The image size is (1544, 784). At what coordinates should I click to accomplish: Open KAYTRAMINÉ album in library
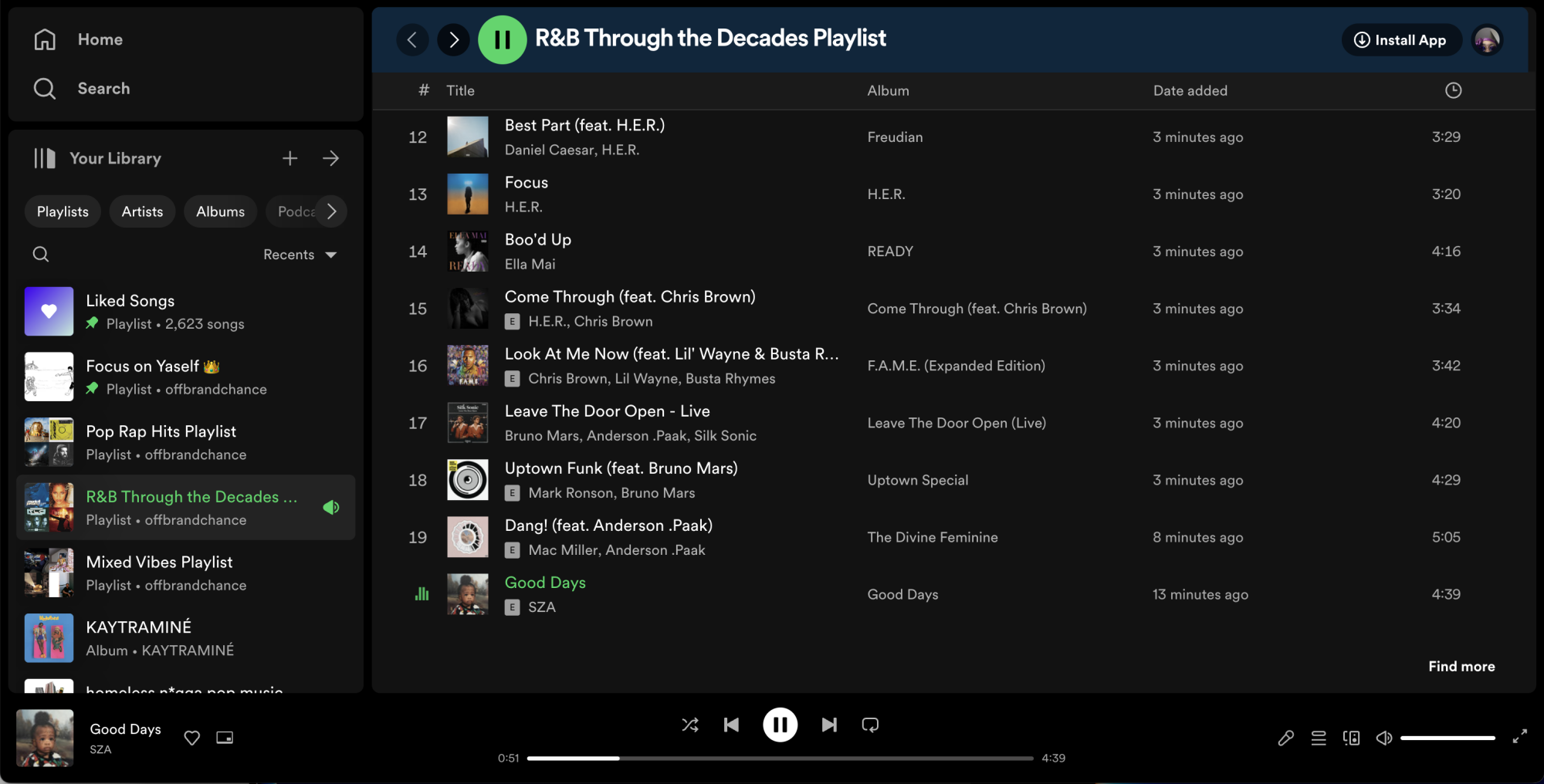click(185, 638)
